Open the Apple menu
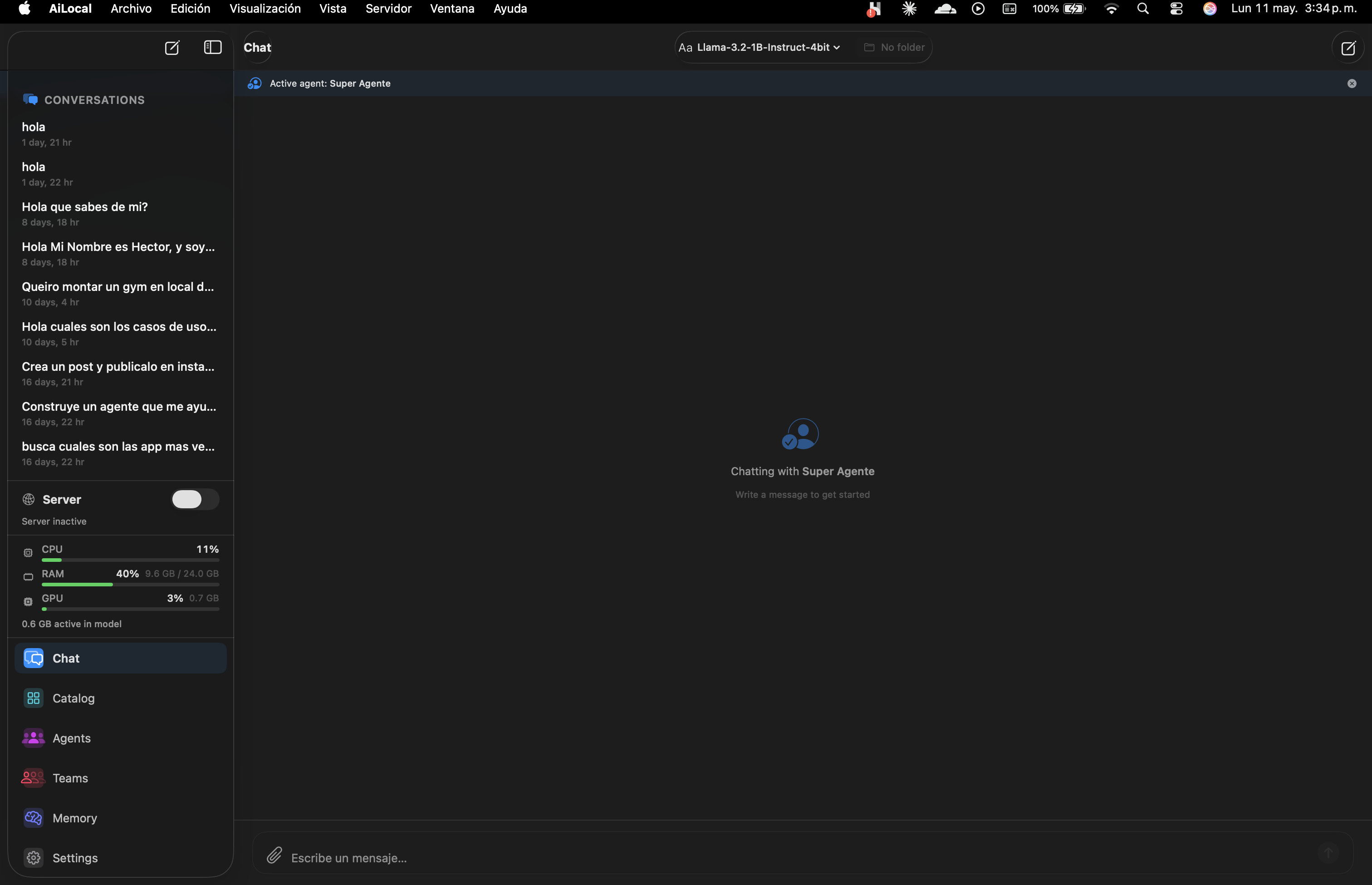1372x885 pixels. 24,9
